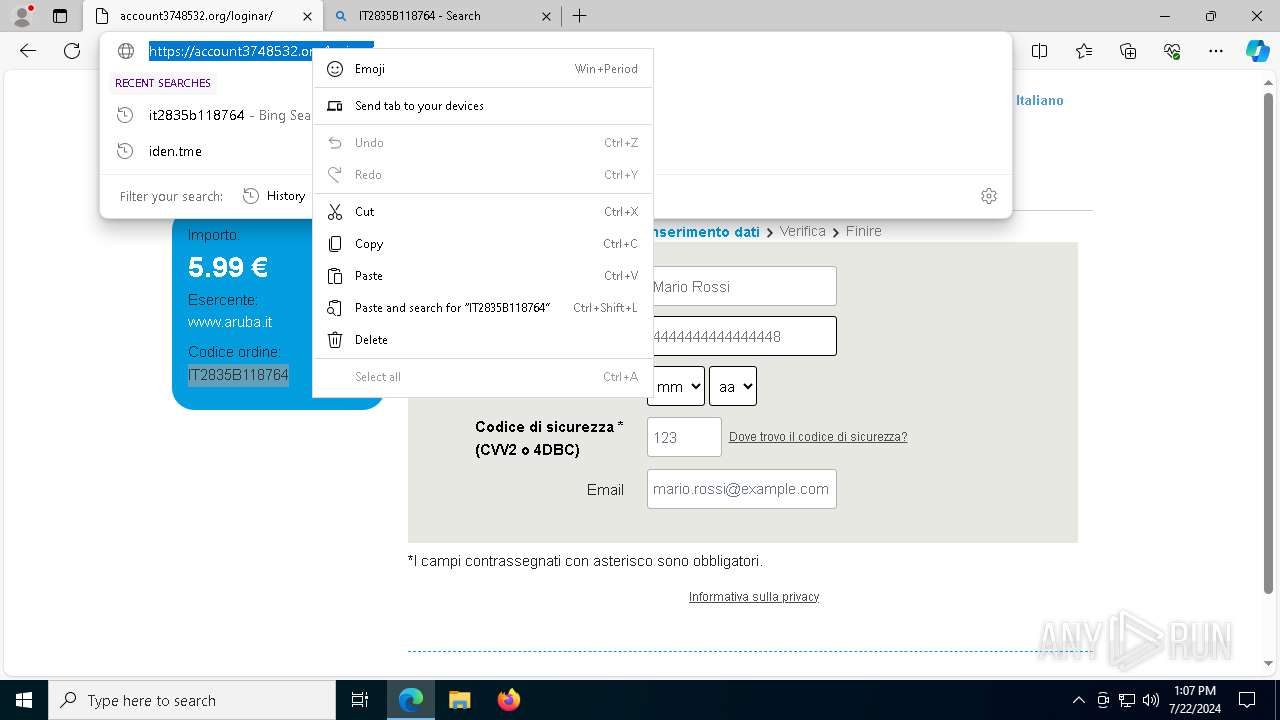This screenshot has height=720, width=1280.
Task: Close the account3748532.org tab
Action: 307,16
